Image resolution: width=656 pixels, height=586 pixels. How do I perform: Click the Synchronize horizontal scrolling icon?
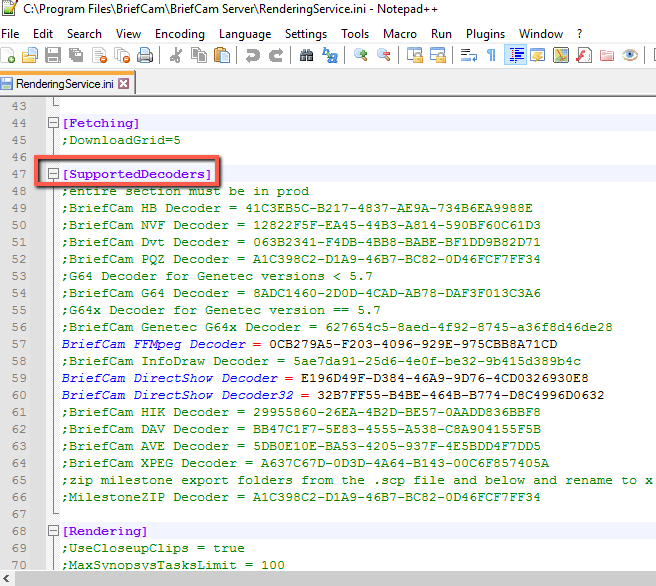tap(438, 55)
